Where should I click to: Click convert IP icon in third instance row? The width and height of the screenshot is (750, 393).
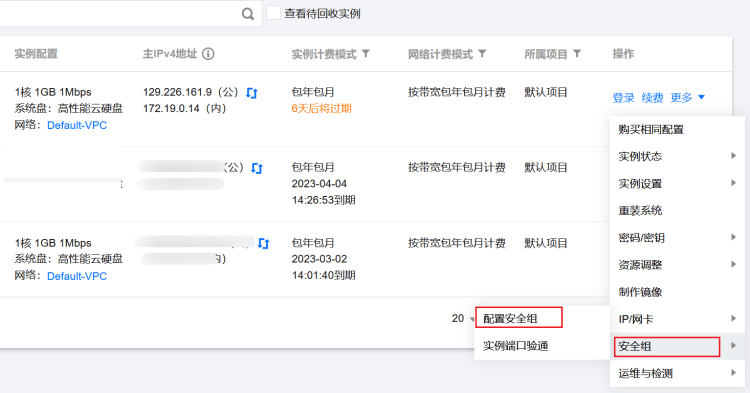pos(264,244)
